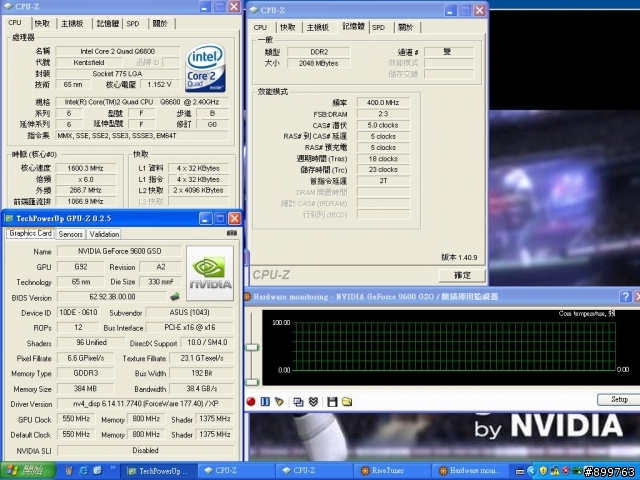Click the Shaders value 96 Unified

tap(91, 342)
